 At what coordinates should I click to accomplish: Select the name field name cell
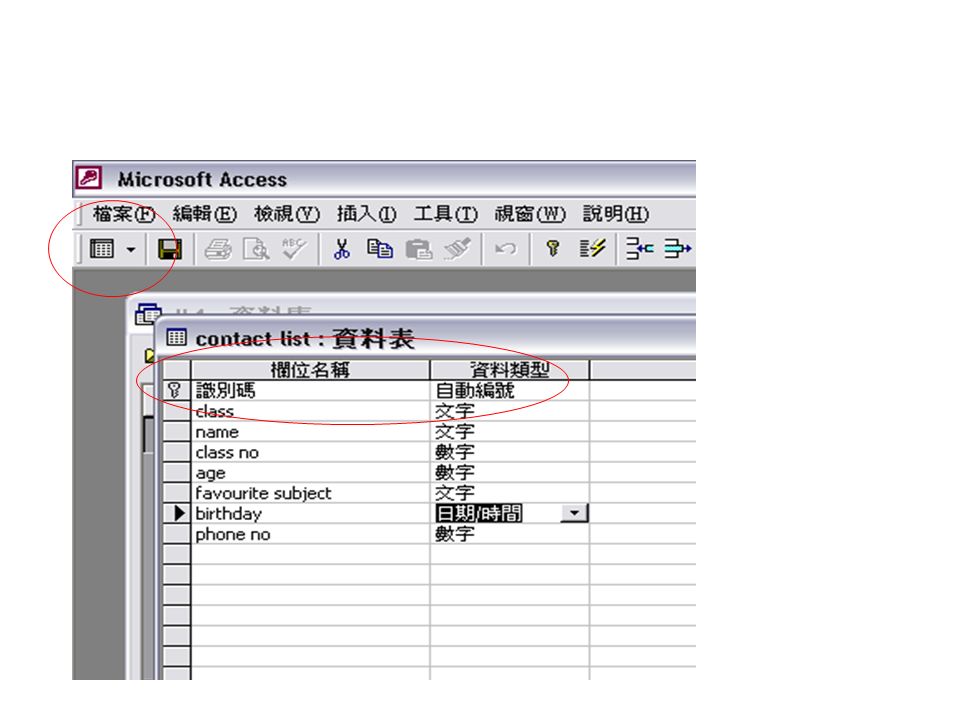tap(310, 432)
